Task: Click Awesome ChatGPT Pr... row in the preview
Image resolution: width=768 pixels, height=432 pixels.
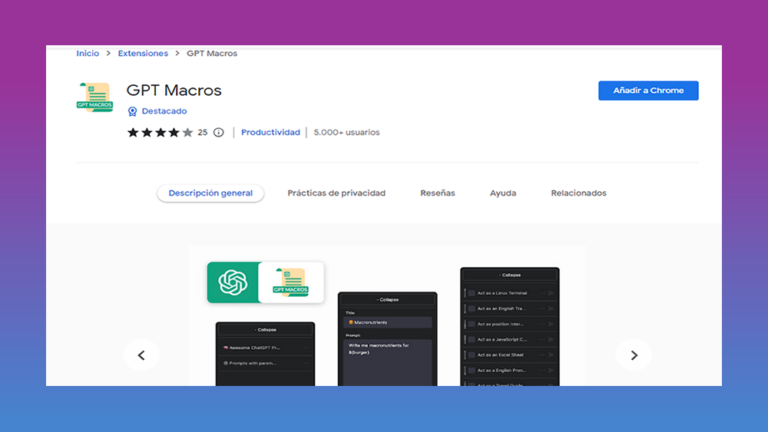Action: click(x=265, y=347)
